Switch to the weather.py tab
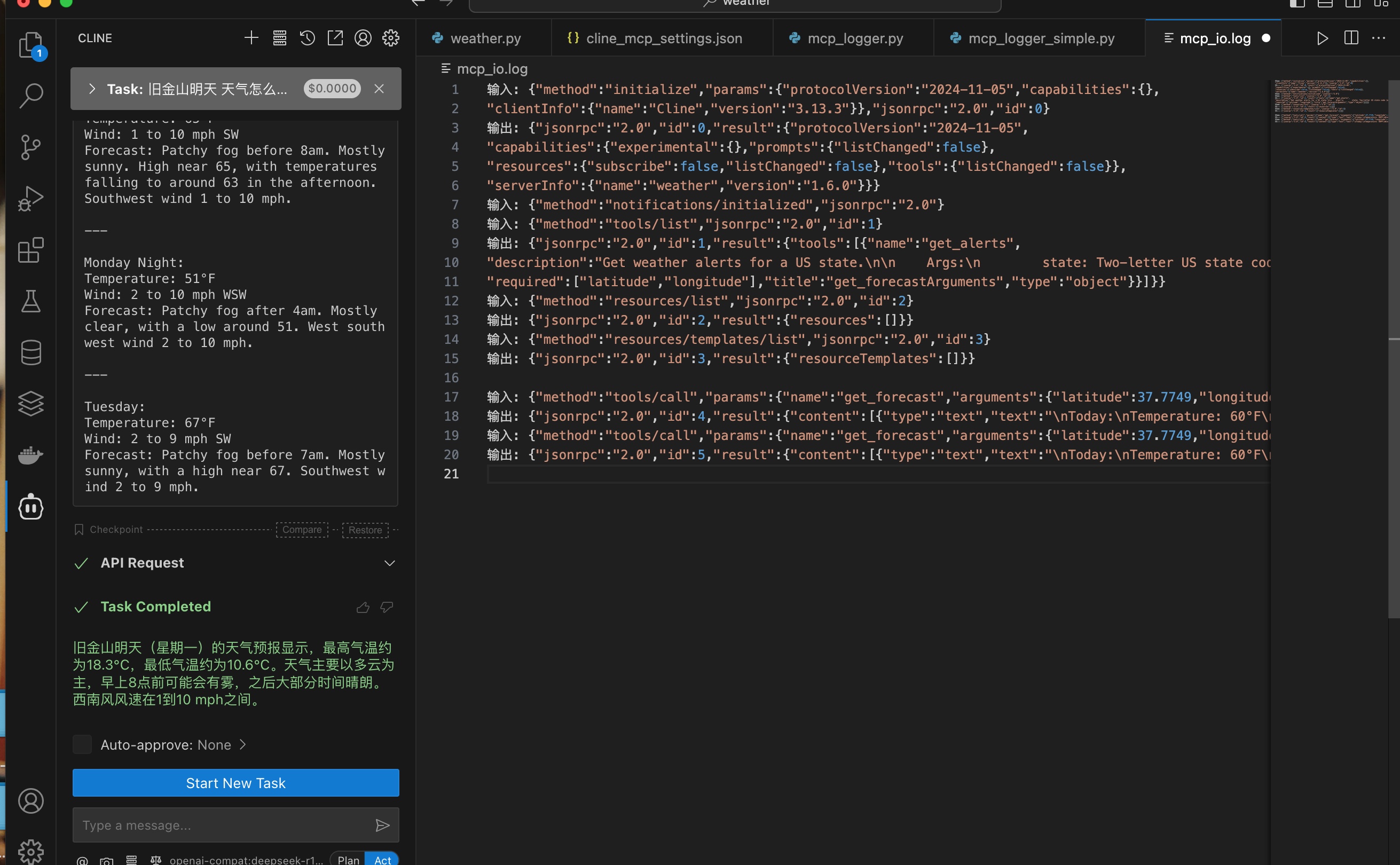This screenshot has height=865, width=1400. (483, 38)
